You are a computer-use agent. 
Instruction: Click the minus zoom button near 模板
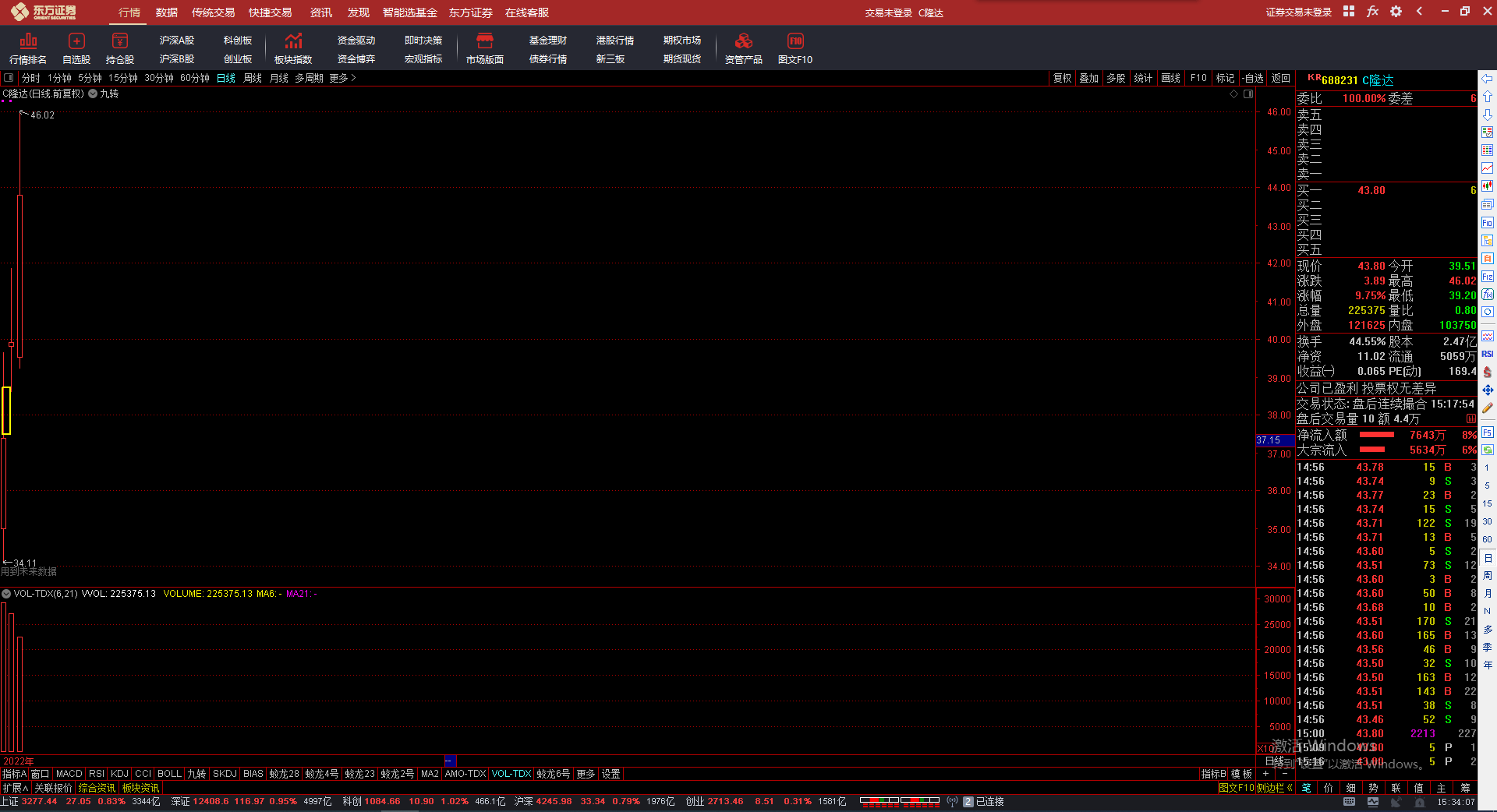pos(1284,774)
